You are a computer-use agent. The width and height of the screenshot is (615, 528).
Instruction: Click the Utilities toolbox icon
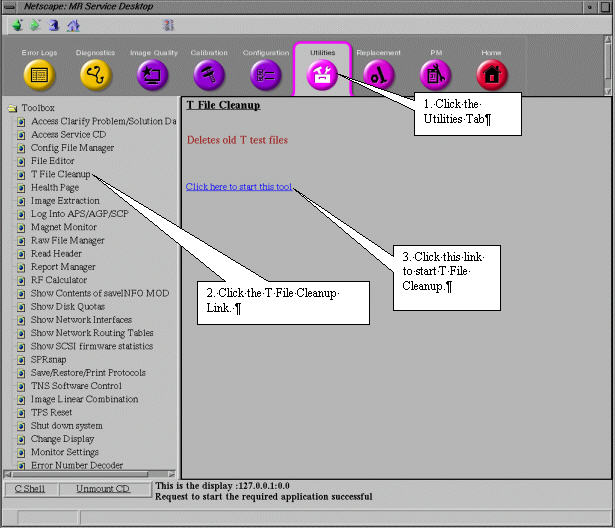(x=322, y=74)
